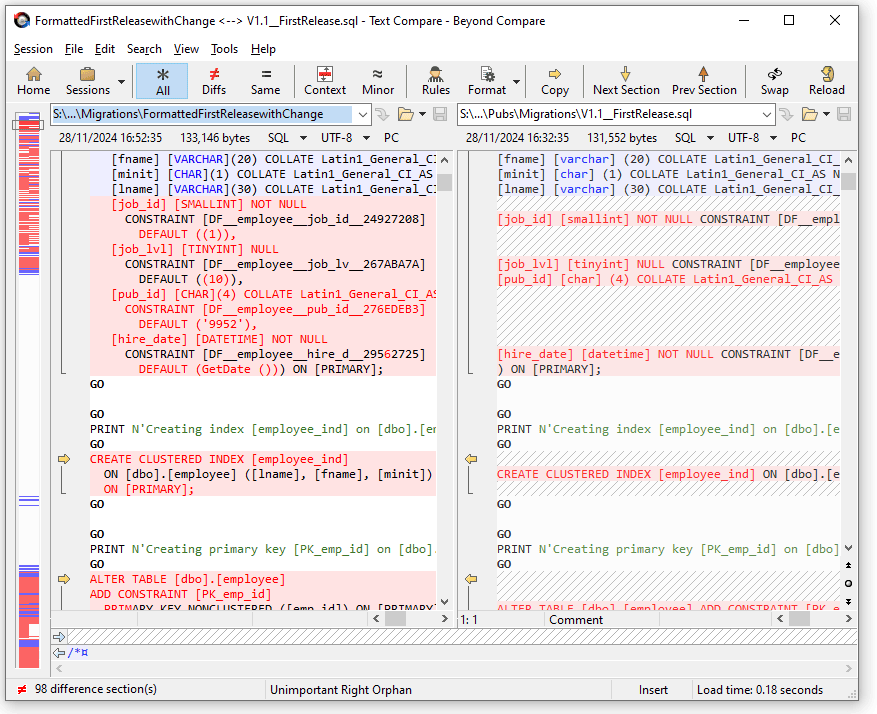Click the not-equal icon in the status bar
The image size is (877, 714).
(x=22, y=690)
